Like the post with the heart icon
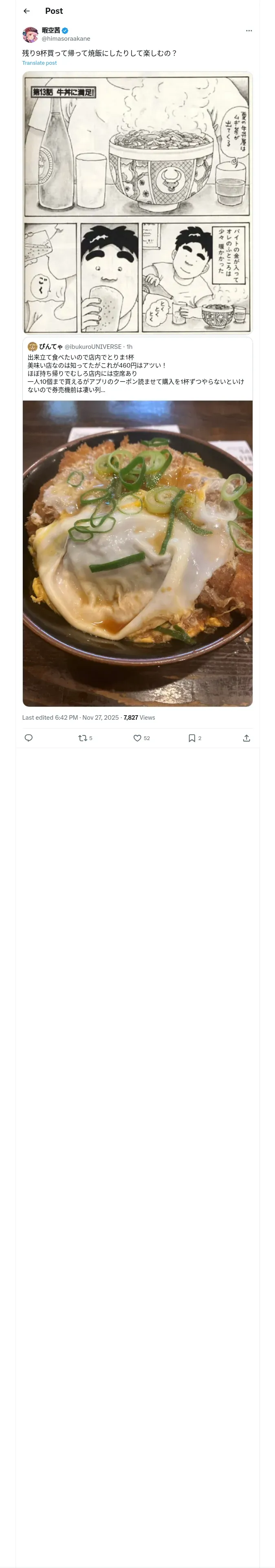This screenshot has width=275, height=1568. [137, 738]
